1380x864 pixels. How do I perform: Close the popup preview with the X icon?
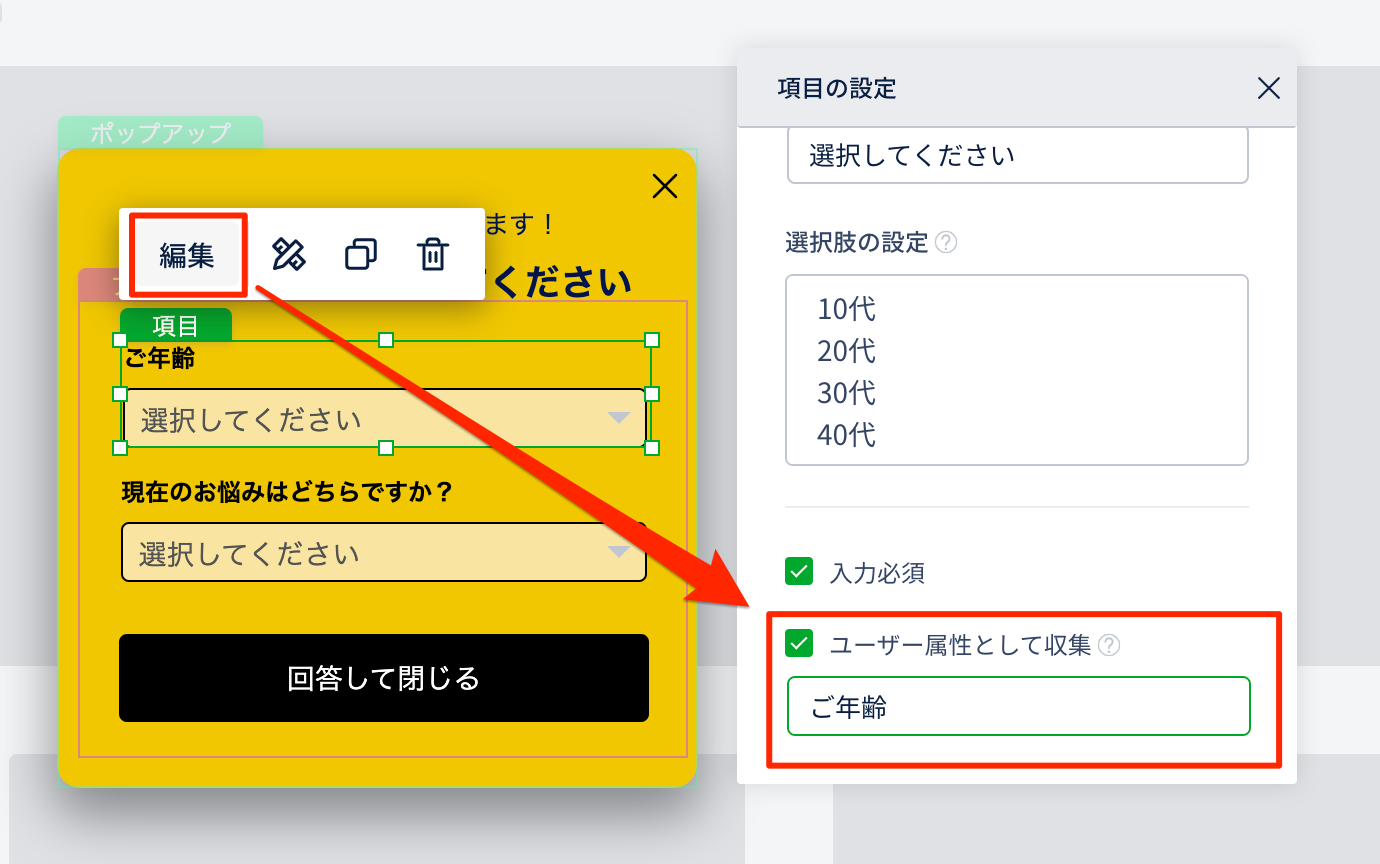(x=664, y=186)
